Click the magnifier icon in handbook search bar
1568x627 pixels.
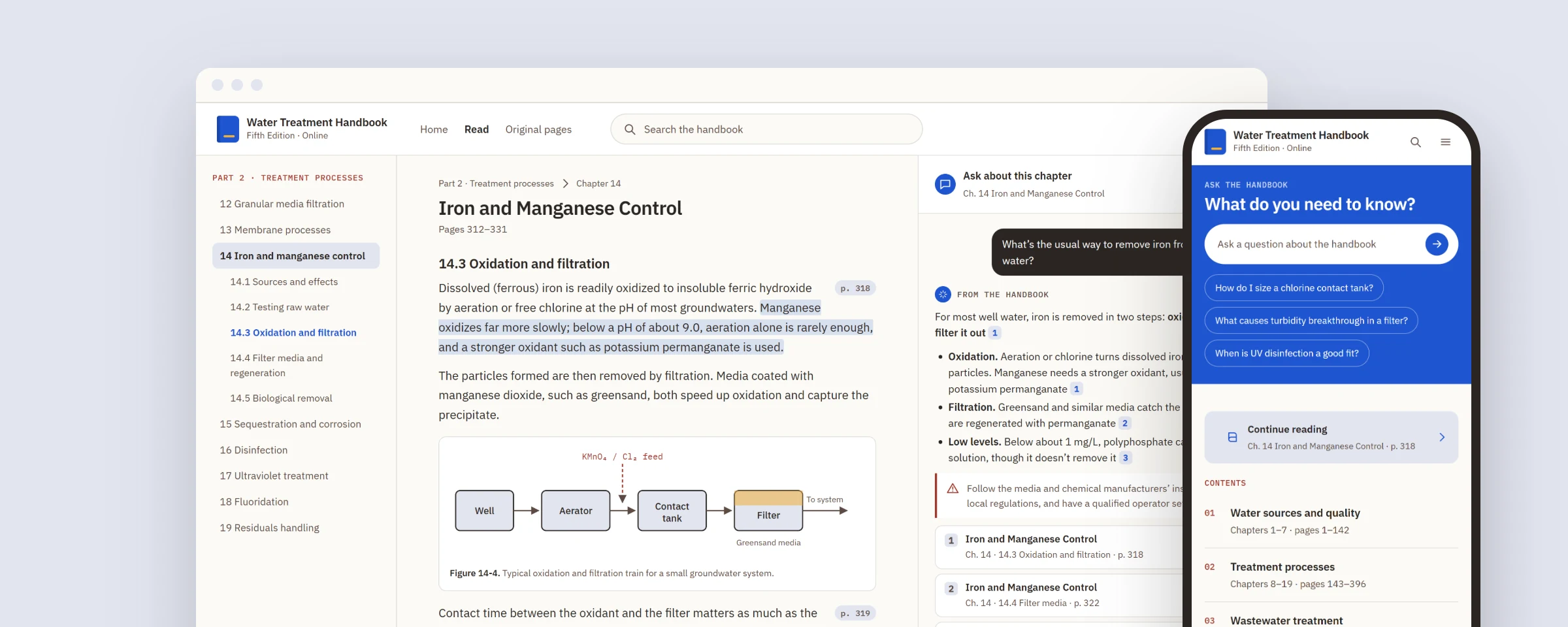point(630,129)
